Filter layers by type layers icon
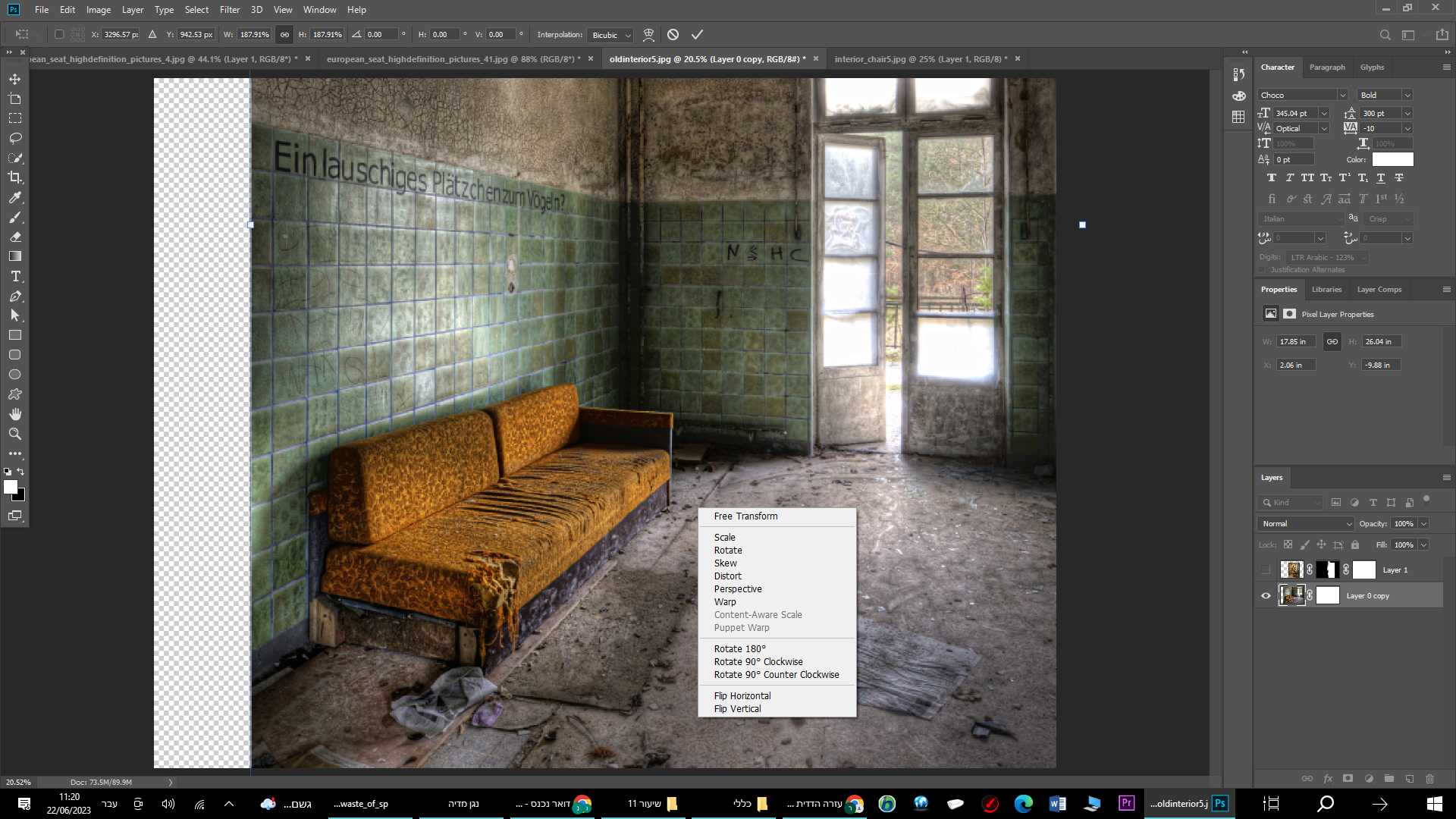The width and height of the screenshot is (1456, 819). click(x=1373, y=502)
